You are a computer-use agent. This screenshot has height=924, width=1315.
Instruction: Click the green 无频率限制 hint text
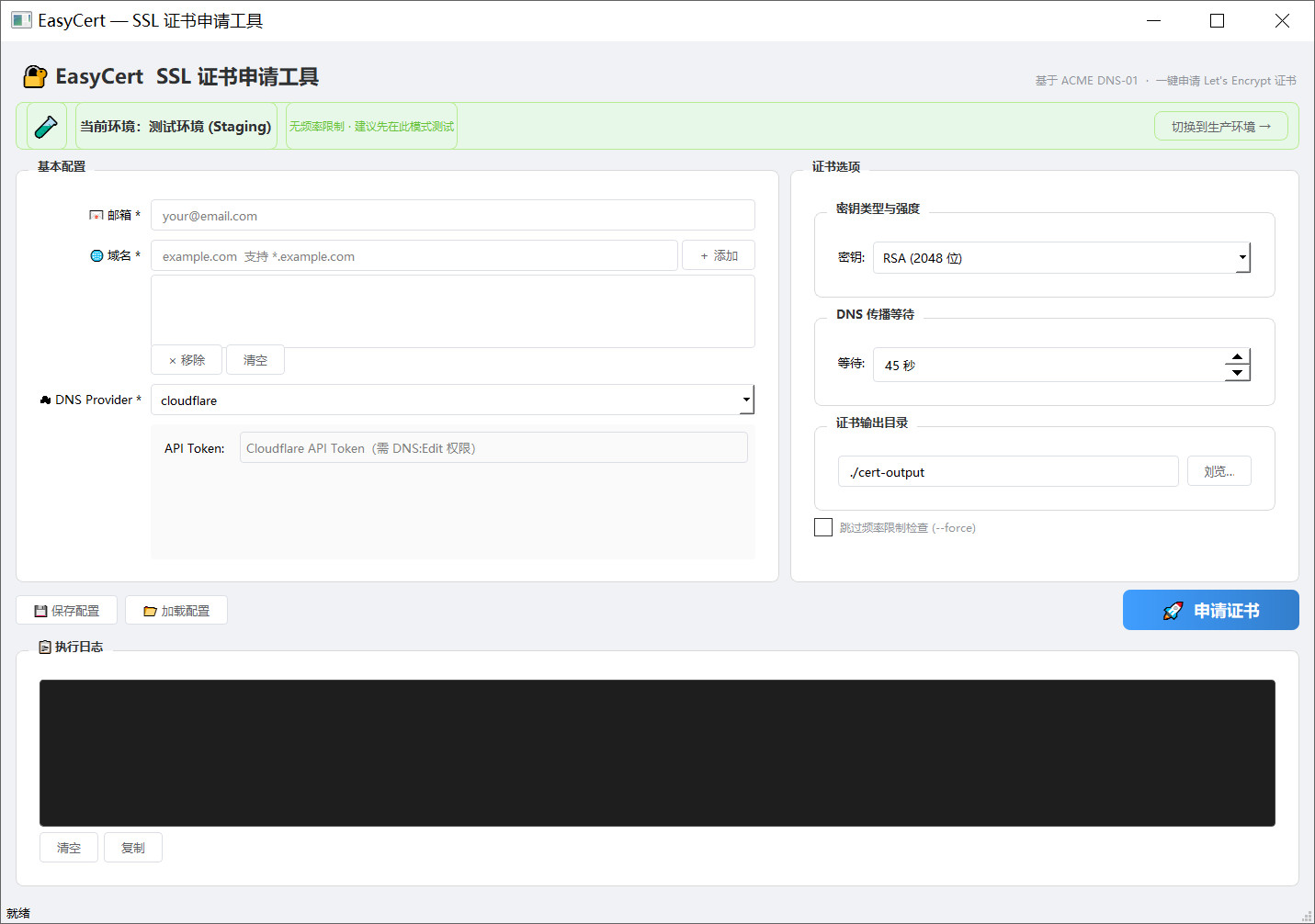coord(371,127)
